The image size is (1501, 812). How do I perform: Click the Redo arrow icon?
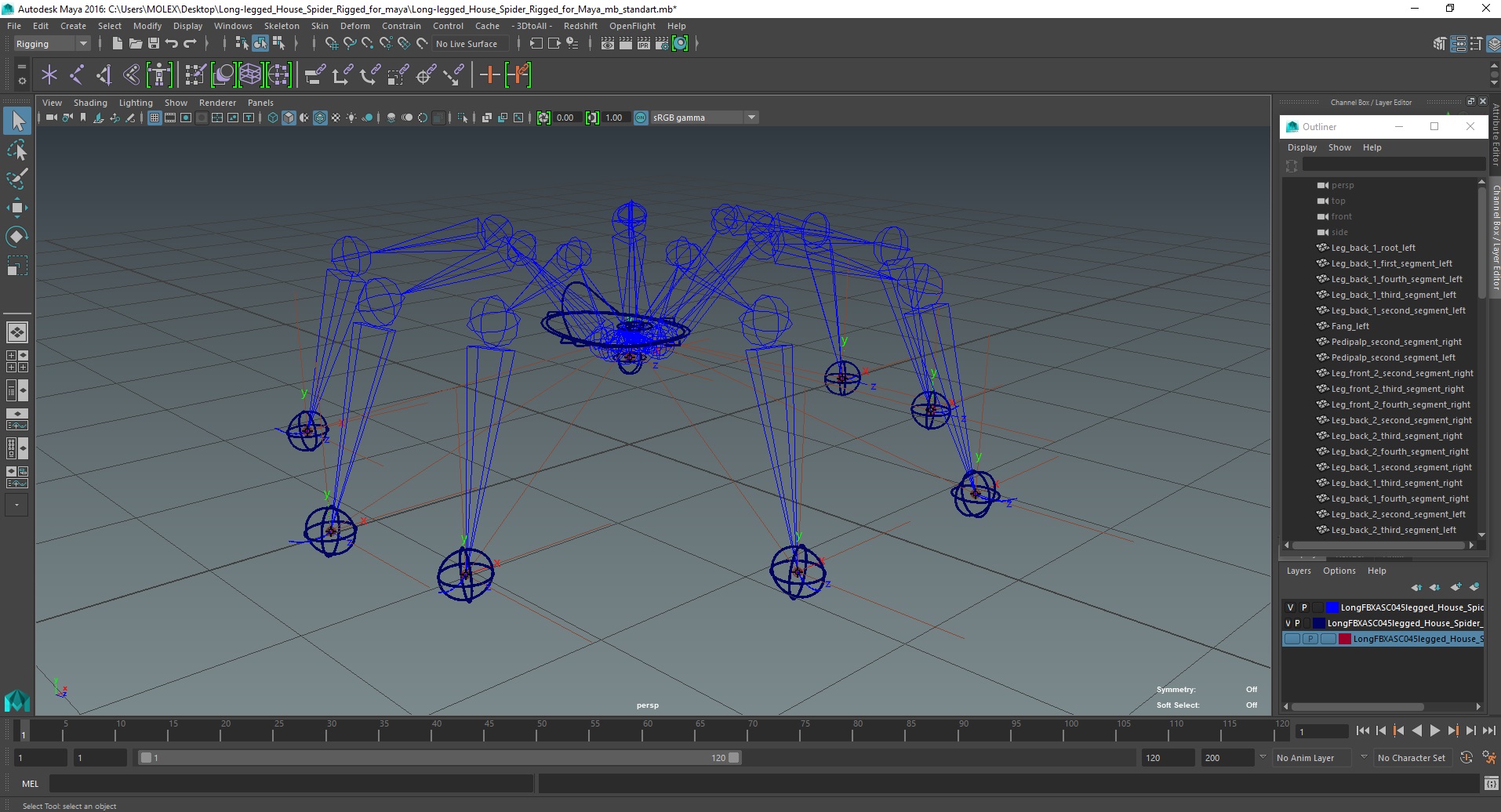(190, 44)
